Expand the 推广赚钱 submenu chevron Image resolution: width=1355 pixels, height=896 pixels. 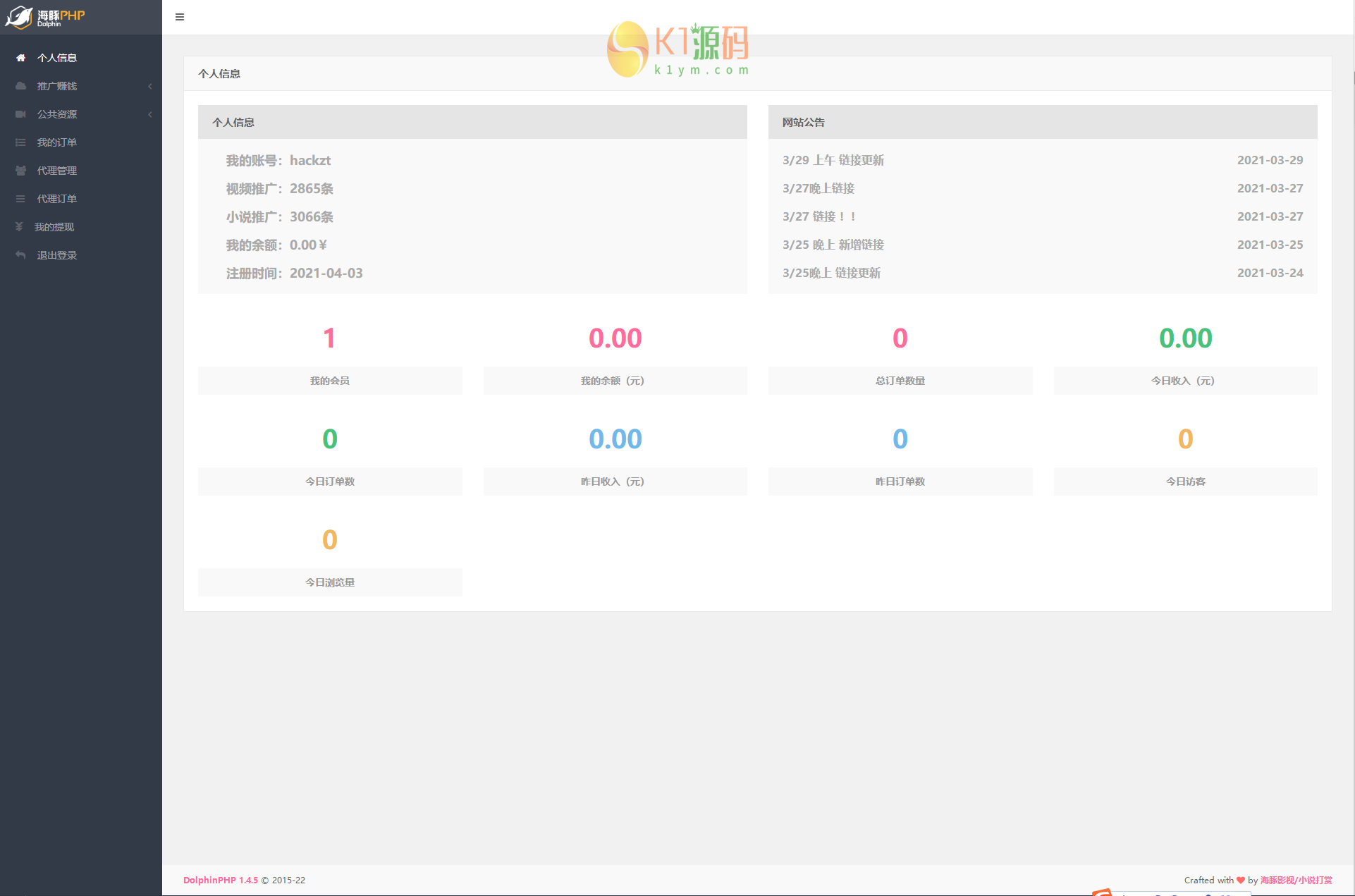point(149,86)
